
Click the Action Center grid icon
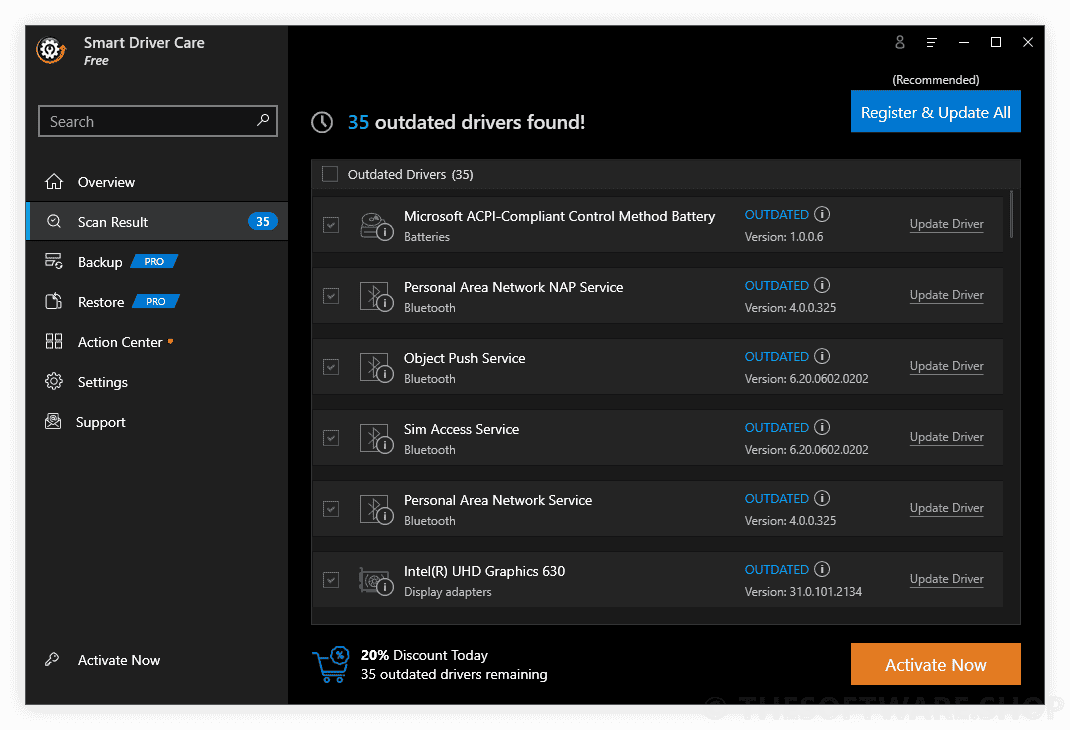click(54, 341)
